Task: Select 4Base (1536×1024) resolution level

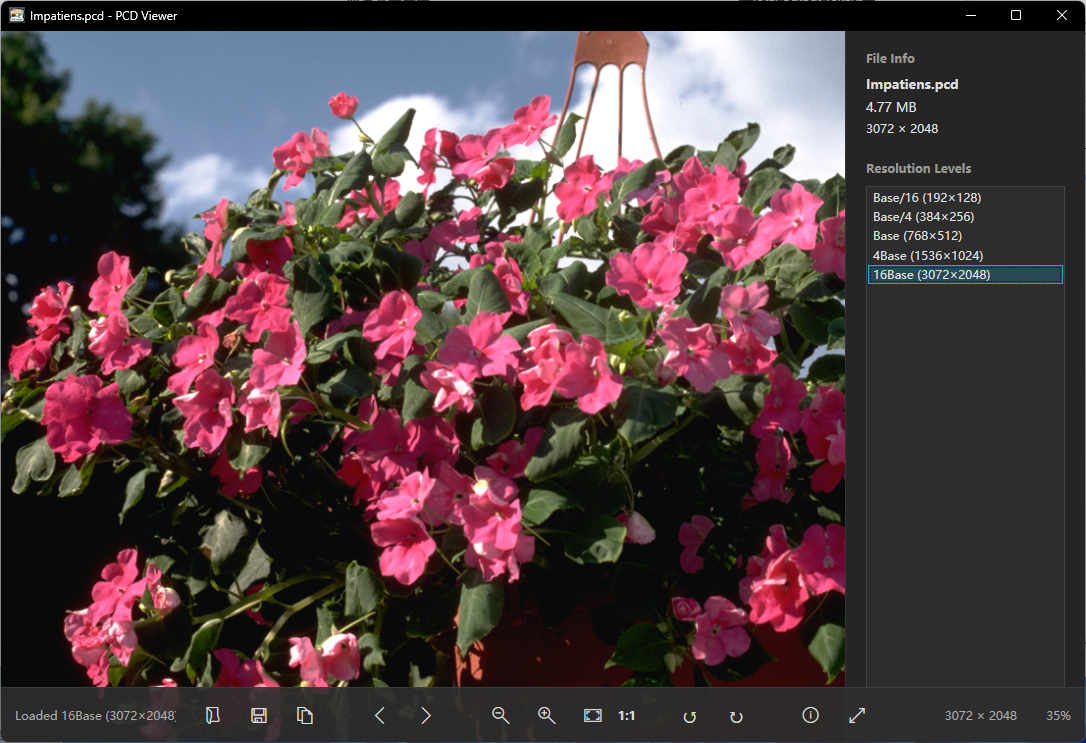Action: pyautogui.click(x=965, y=256)
